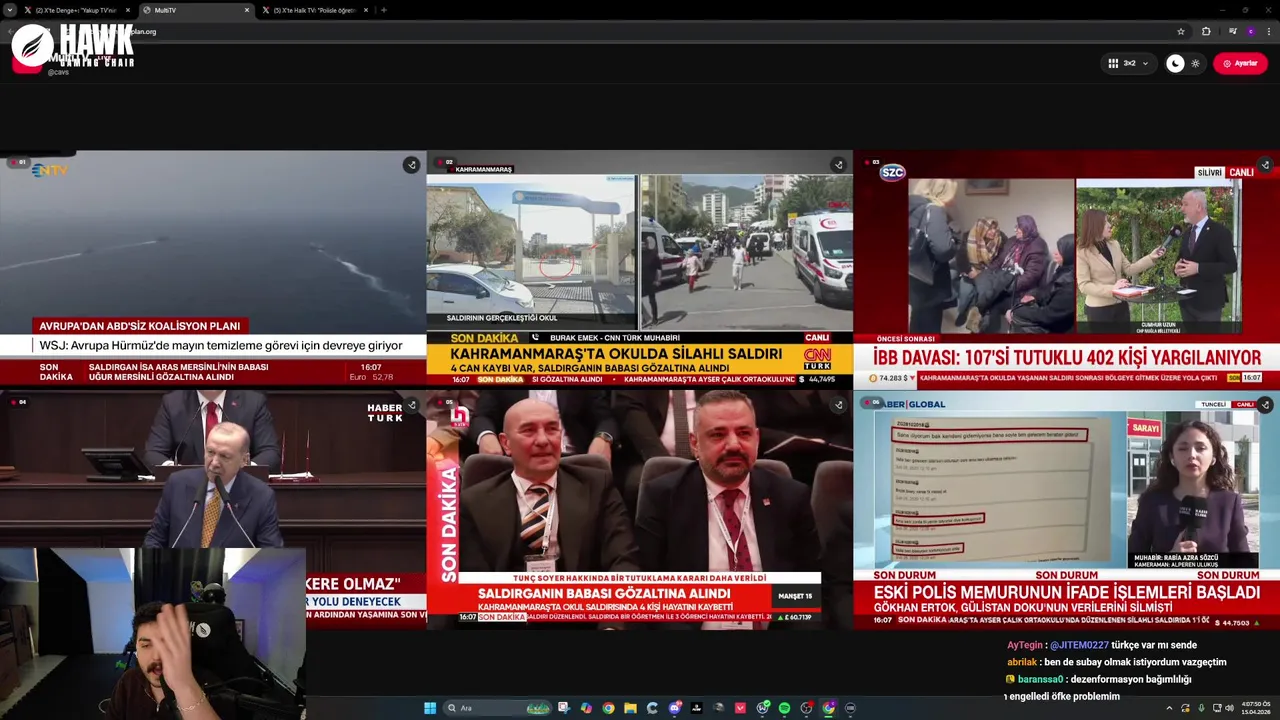This screenshot has width=1280, height=720.
Task: Click the taskbar search box Ara
Action: pyautogui.click(x=497, y=708)
